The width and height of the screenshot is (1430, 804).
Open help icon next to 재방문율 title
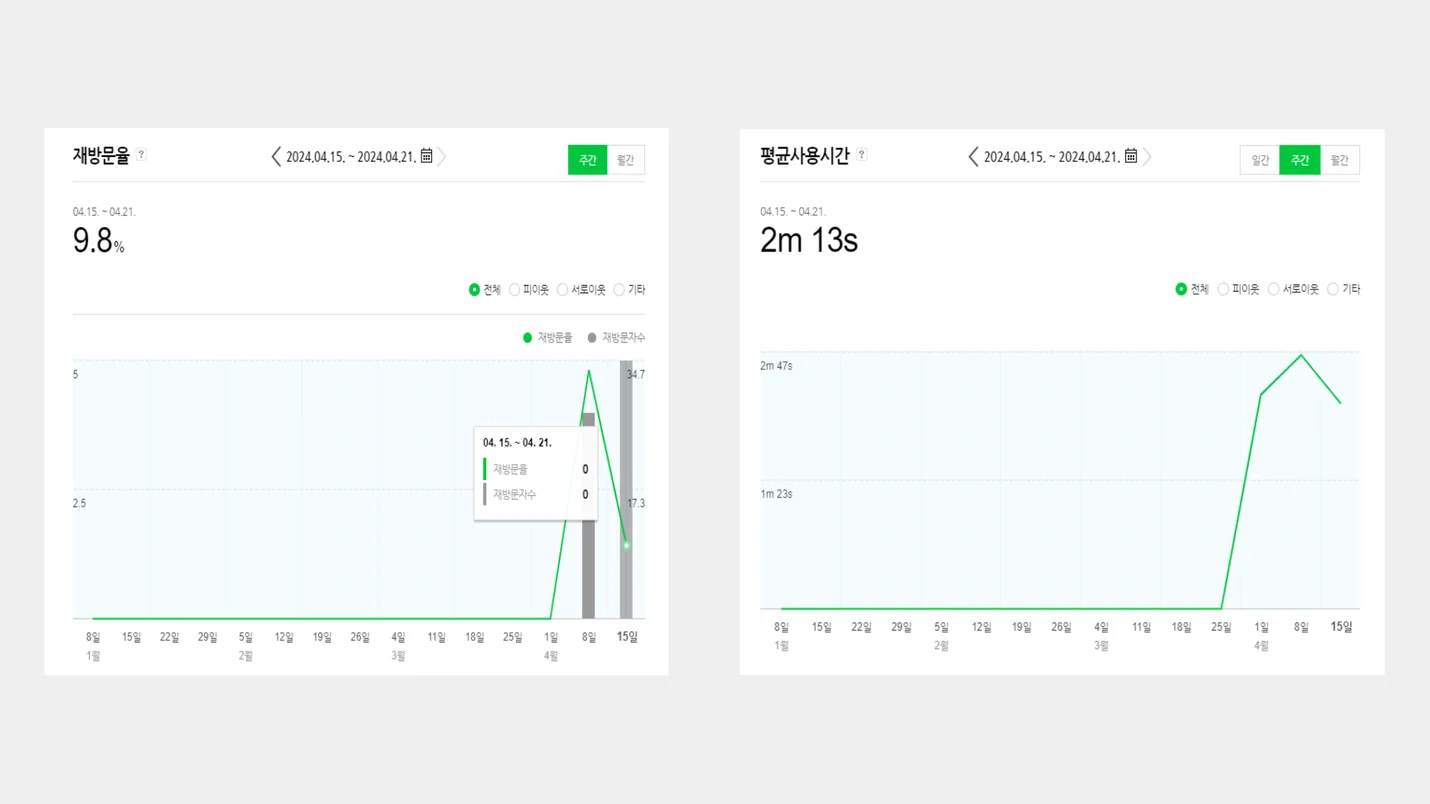pyautogui.click(x=141, y=155)
